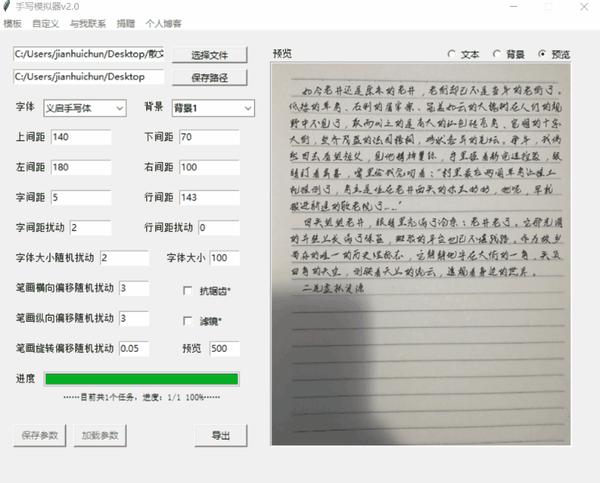Enable the 滤镜 checkbox
The width and height of the screenshot is (600, 483).
(188, 321)
